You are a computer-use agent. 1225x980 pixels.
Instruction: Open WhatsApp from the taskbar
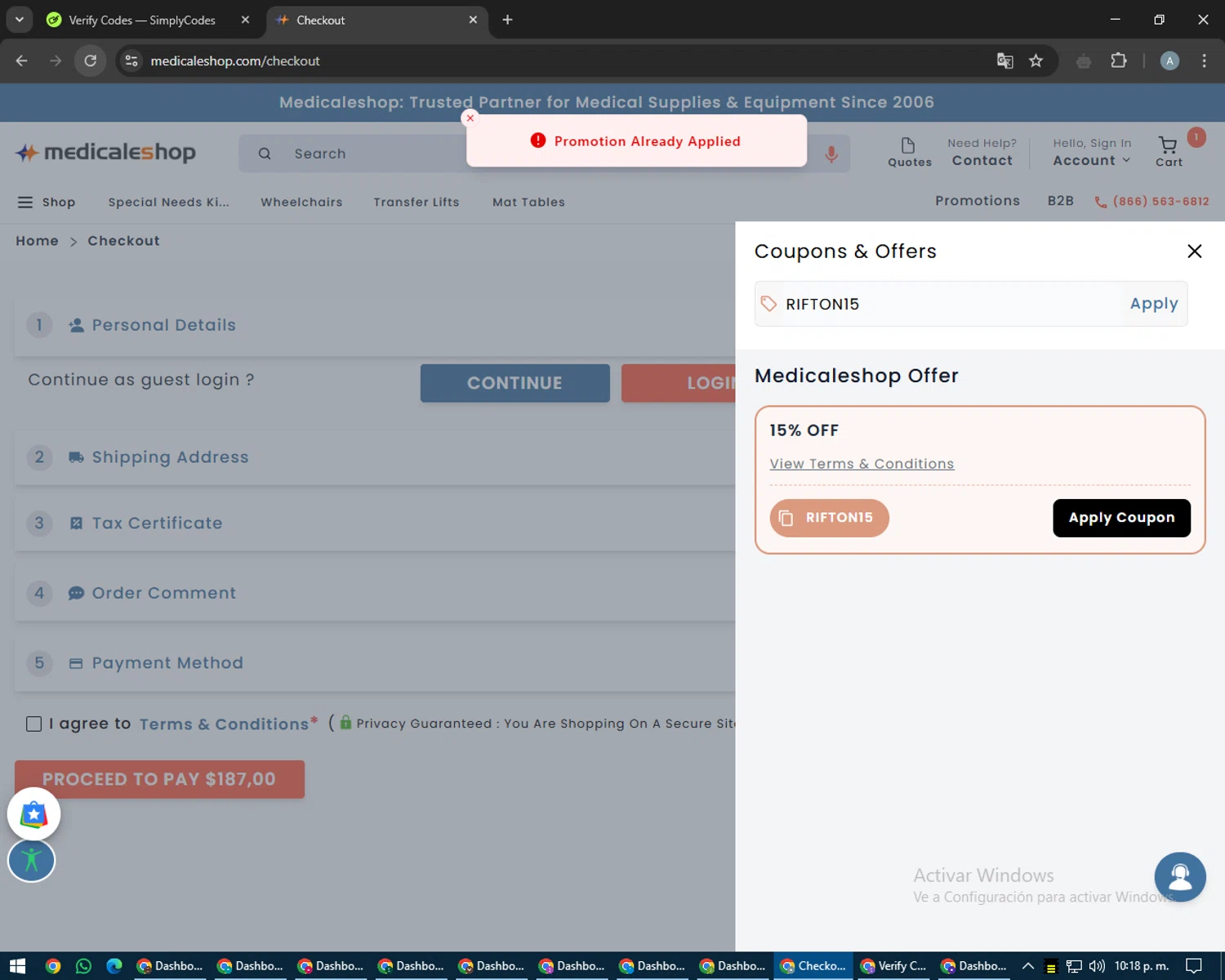[83, 966]
